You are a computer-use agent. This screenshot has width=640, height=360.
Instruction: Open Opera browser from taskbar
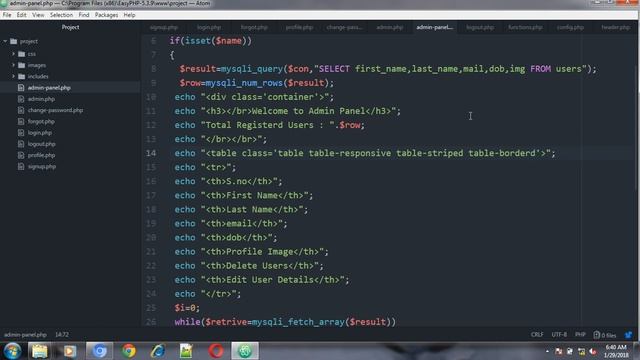point(216,351)
